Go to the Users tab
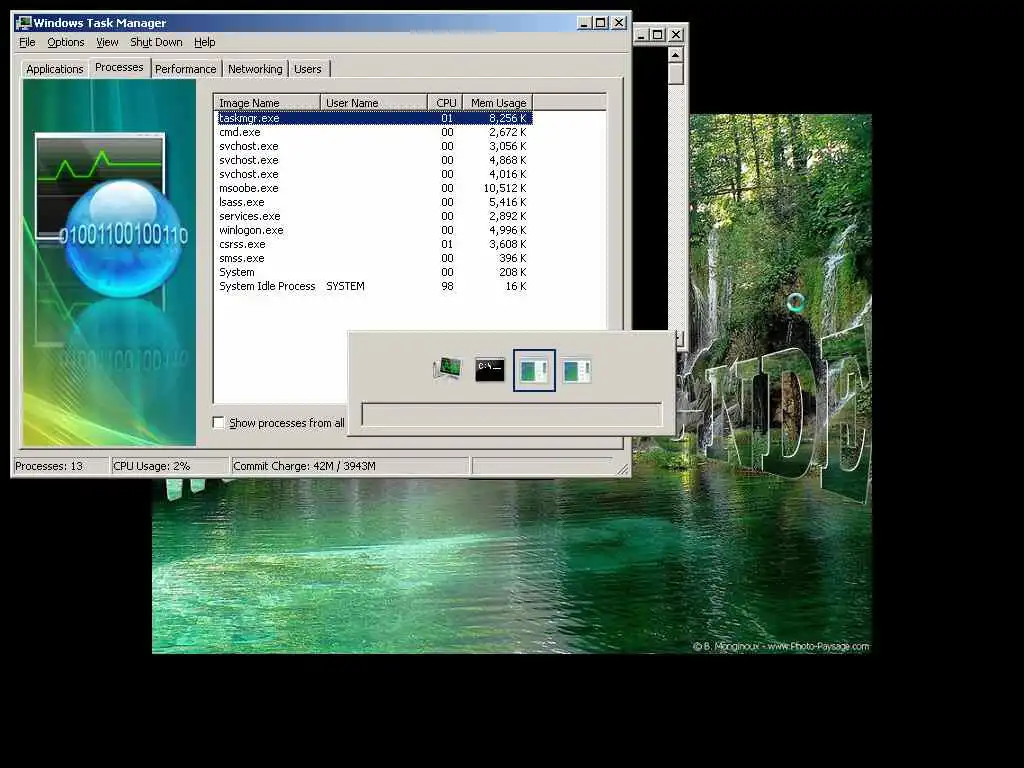Viewport: 1024px width, 768px height. (x=308, y=69)
